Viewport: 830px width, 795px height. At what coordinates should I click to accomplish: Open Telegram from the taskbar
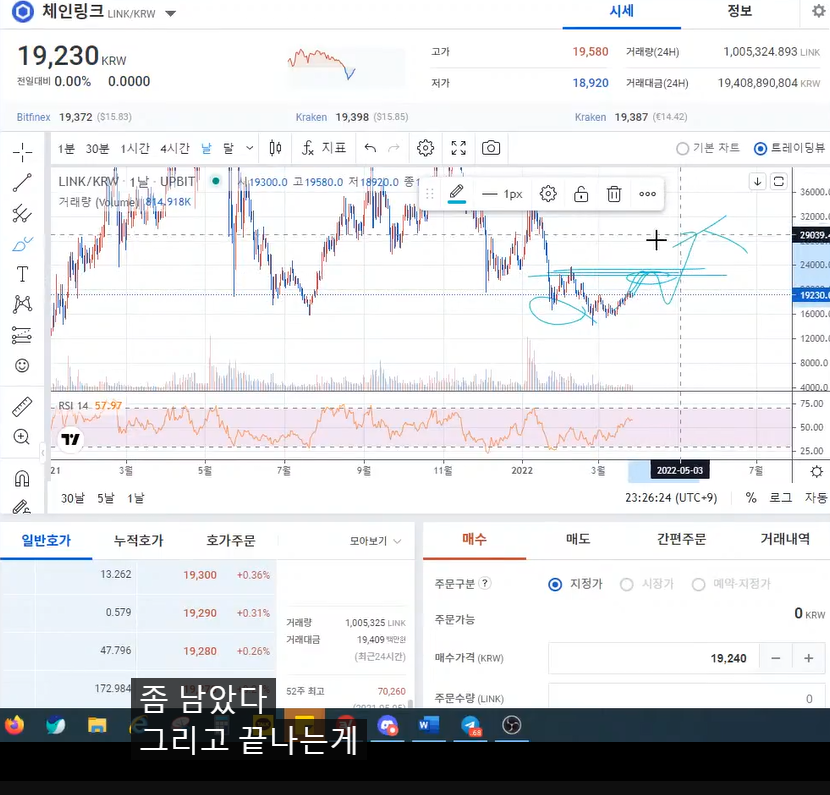[x=470, y=725]
